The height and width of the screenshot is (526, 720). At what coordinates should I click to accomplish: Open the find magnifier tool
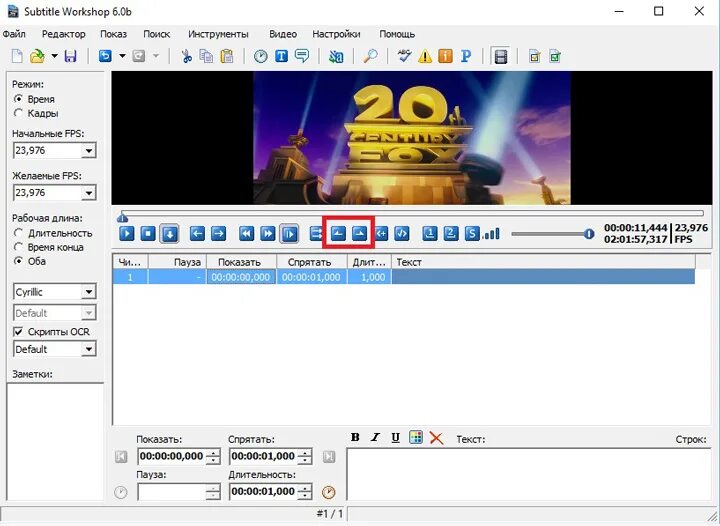370,56
